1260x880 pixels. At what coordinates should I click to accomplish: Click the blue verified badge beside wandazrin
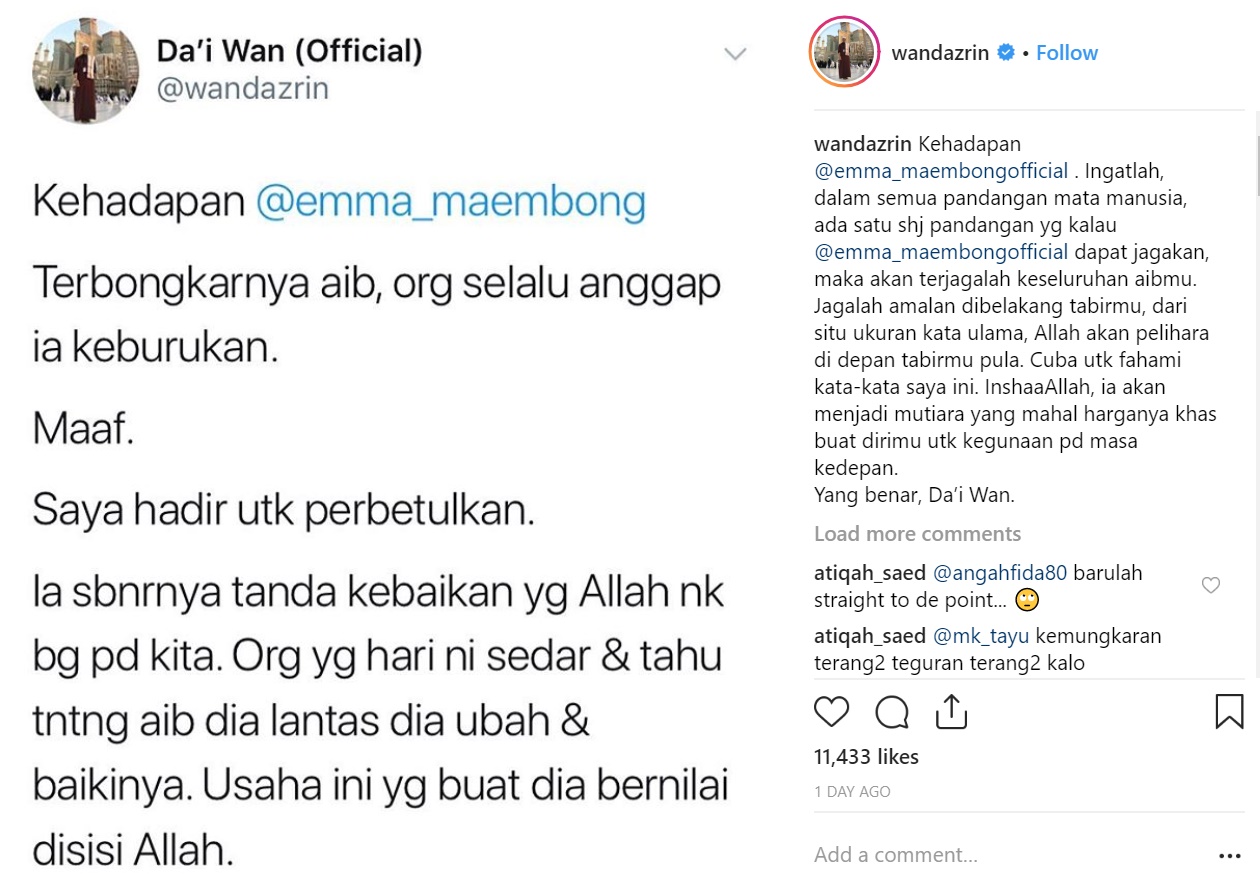[x=1006, y=53]
